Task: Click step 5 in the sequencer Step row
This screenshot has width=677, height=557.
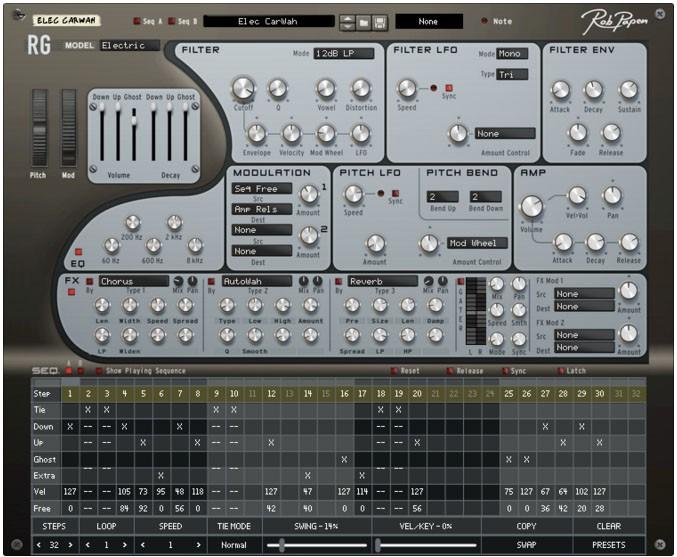Action: [x=143, y=394]
